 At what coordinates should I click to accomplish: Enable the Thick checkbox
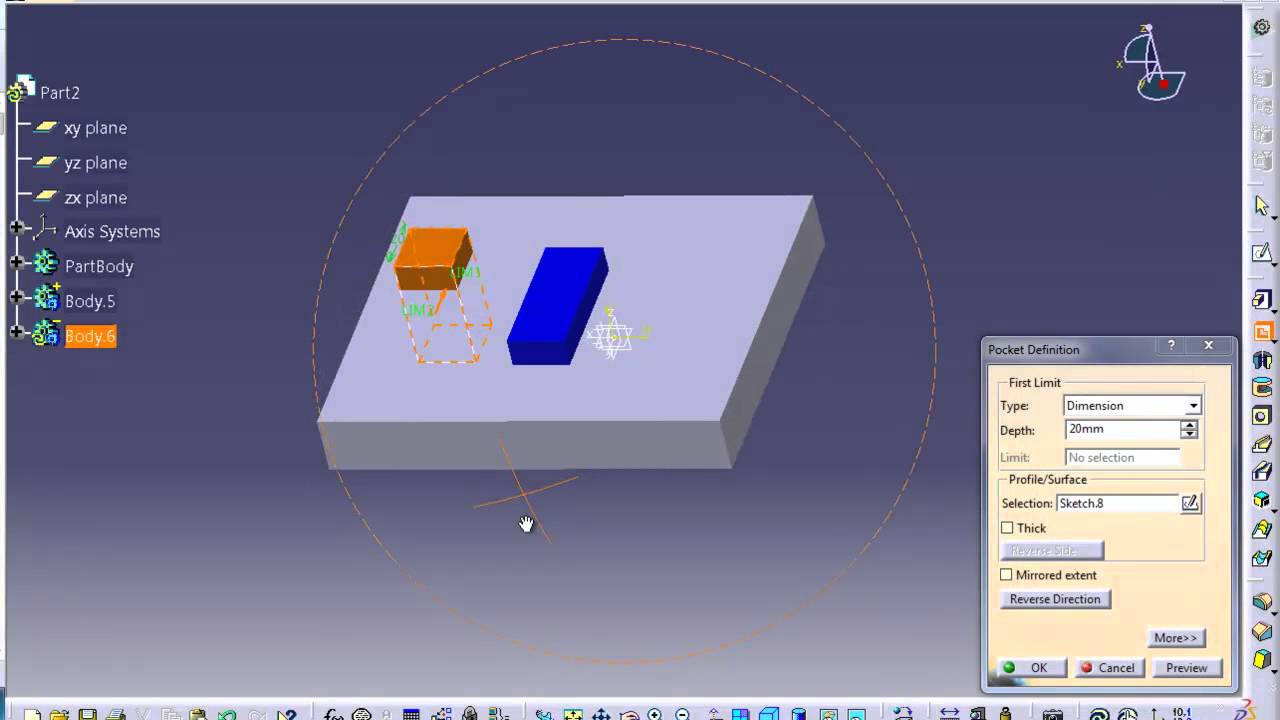(1007, 528)
